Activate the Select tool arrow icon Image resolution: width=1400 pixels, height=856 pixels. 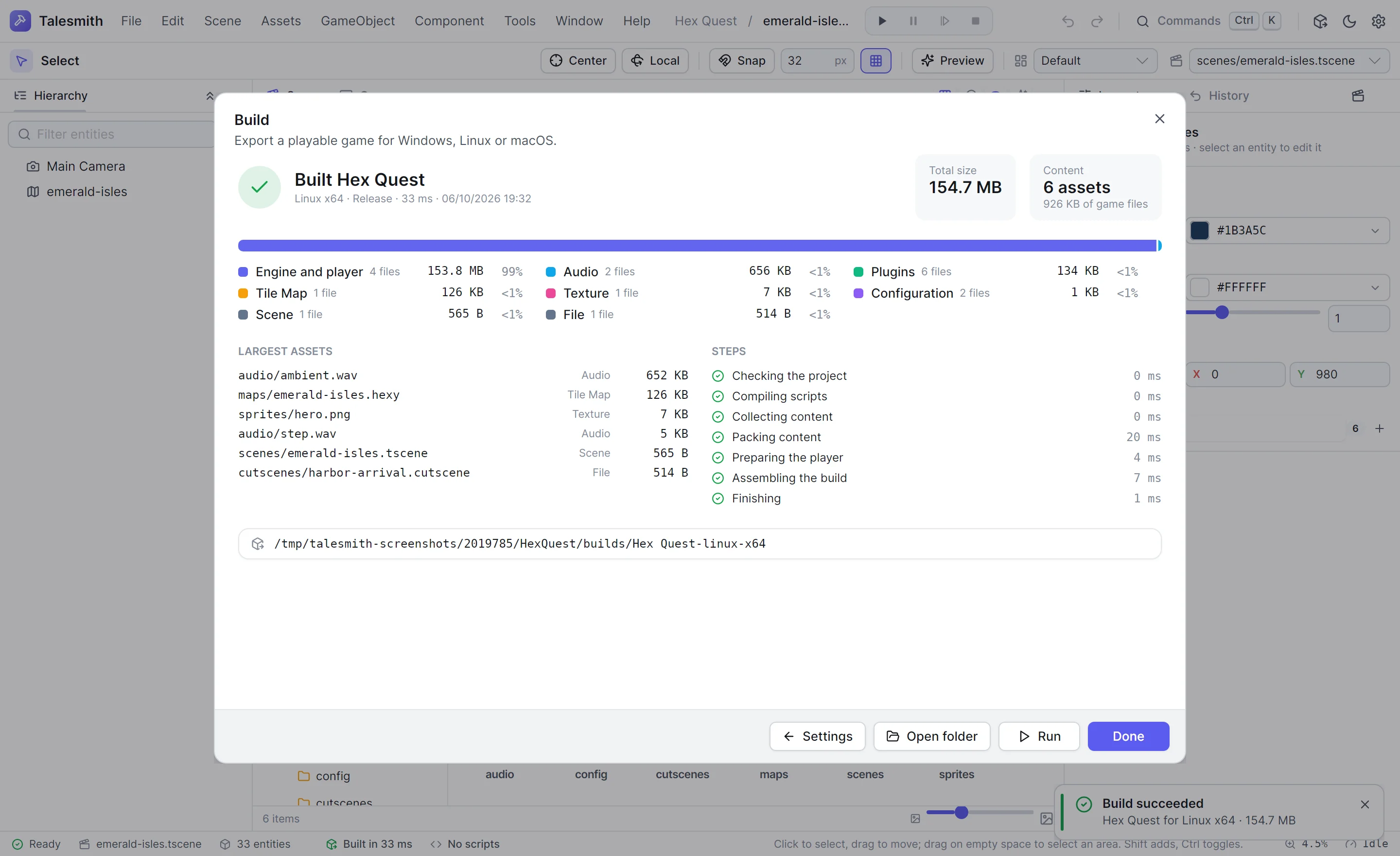(x=21, y=61)
